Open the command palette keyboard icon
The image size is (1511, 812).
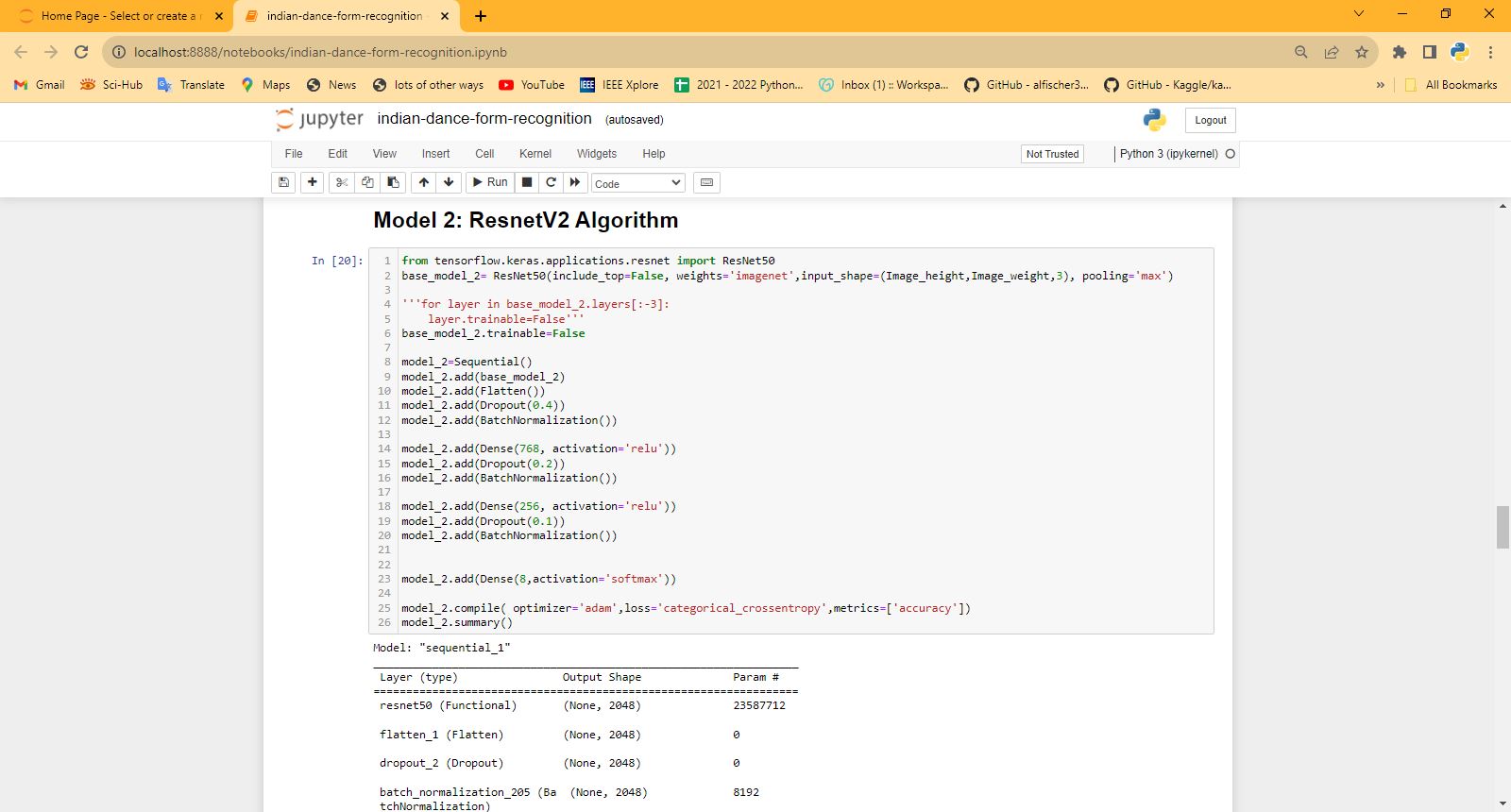pyautogui.click(x=706, y=182)
